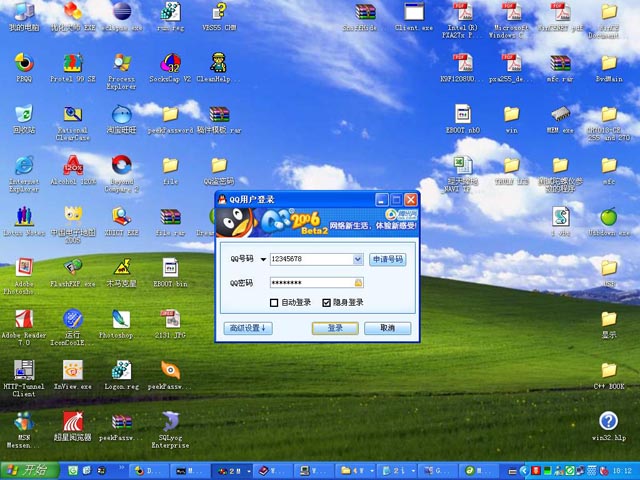This screenshot has height=480, width=640.
Task: Open the SocksCap V2 desktop icon
Action: coord(170,64)
